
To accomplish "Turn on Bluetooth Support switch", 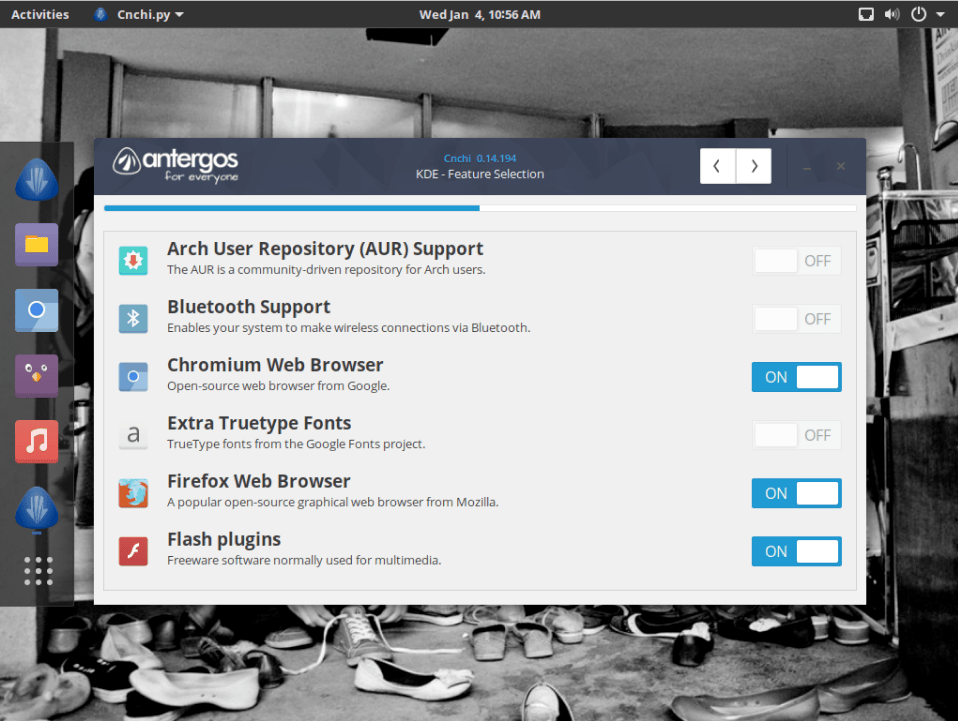I will pos(797,319).
